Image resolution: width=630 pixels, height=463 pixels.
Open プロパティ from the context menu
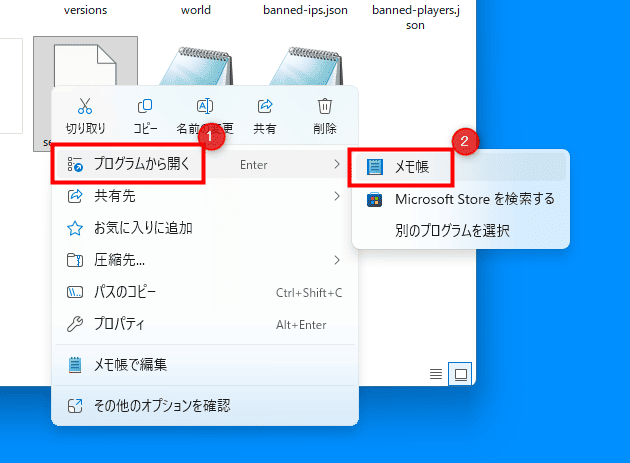(119, 324)
